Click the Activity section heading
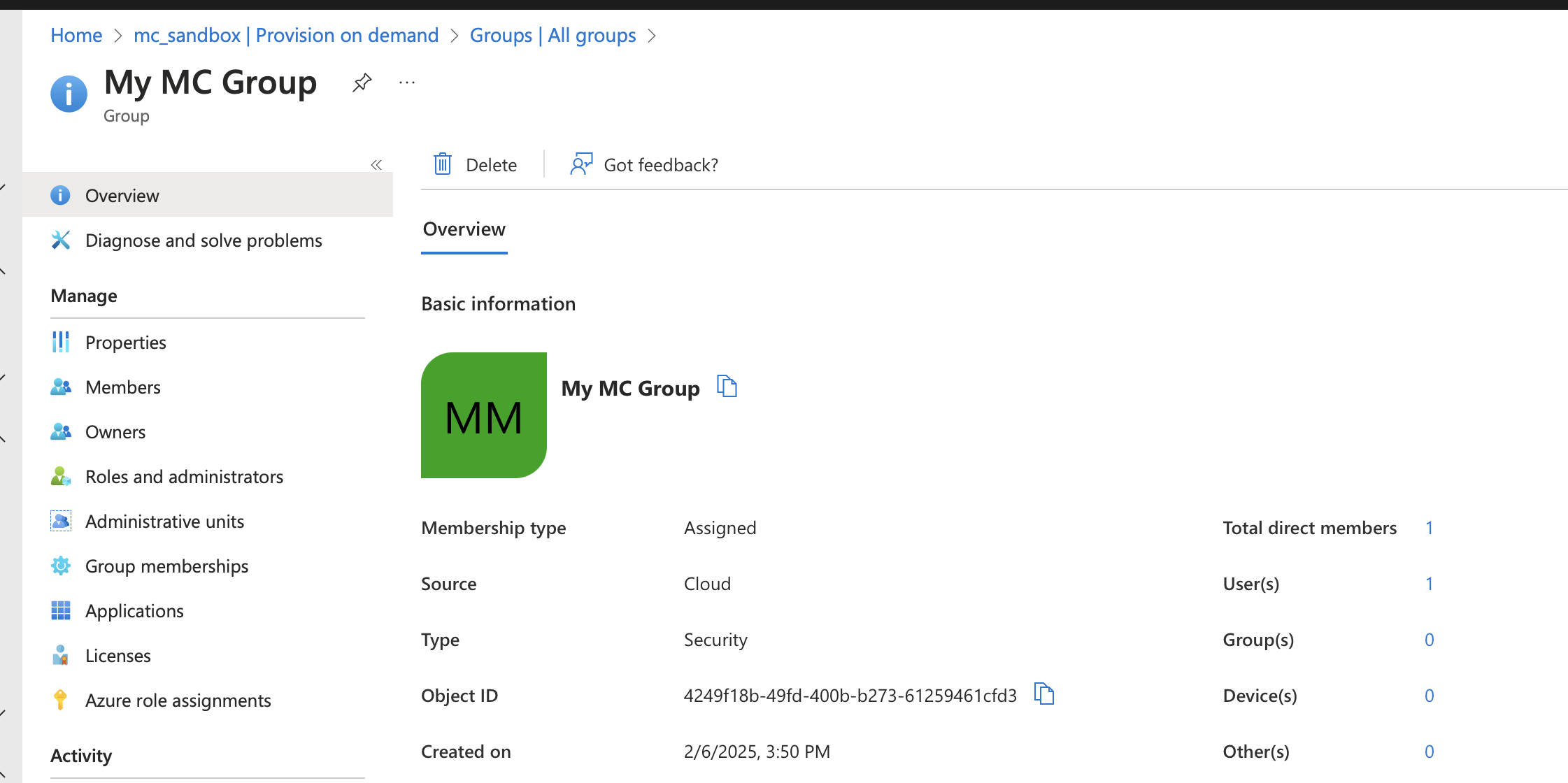1568x783 pixels. (x=81, y=756)
